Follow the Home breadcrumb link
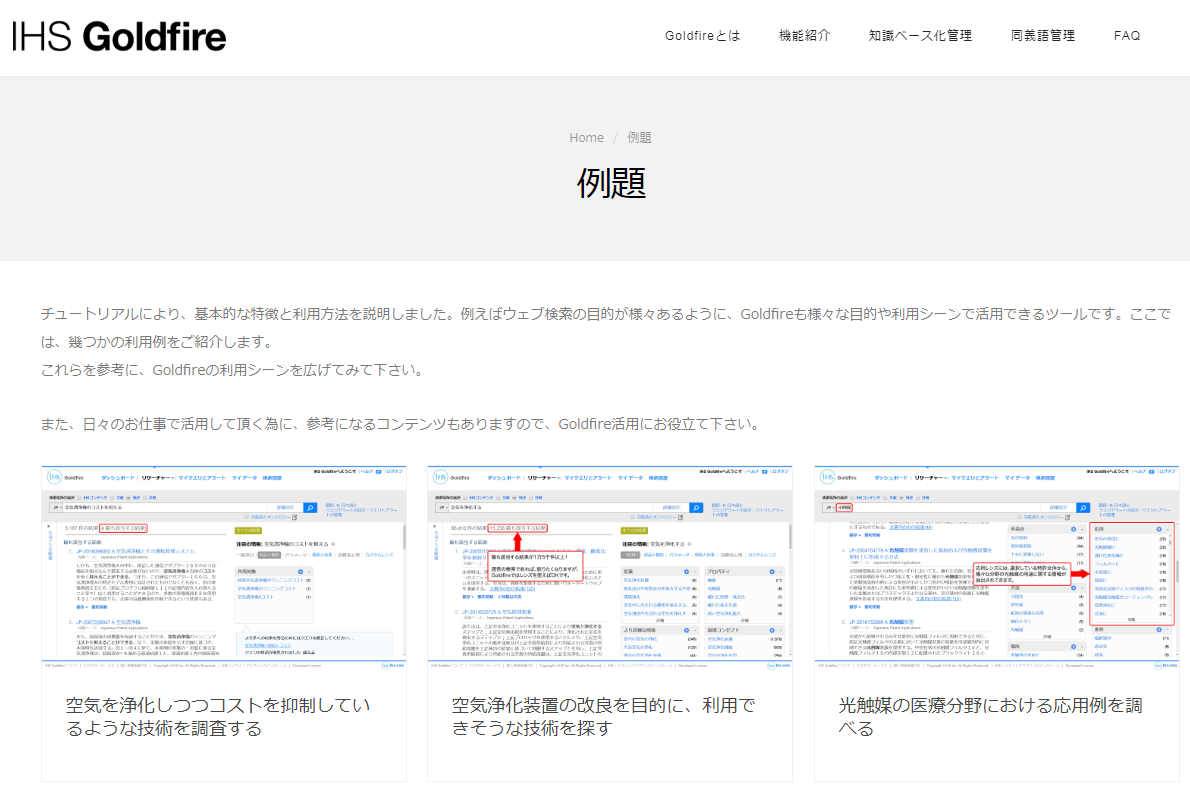1190x788 pixels. pos(587,137)
